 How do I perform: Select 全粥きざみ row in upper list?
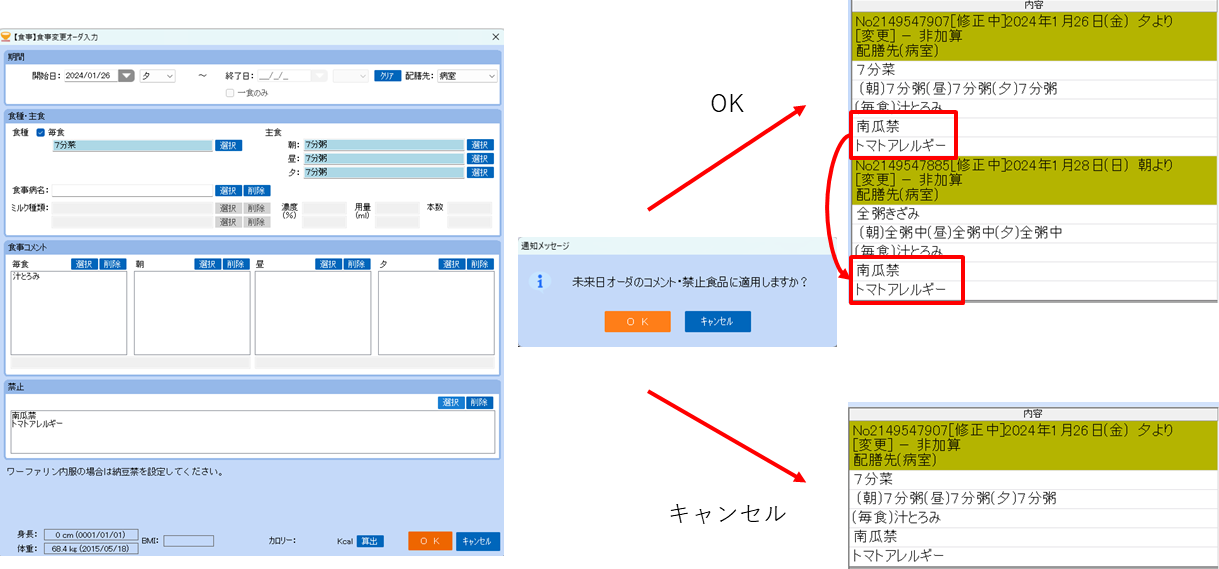[x=1034, y=213]
